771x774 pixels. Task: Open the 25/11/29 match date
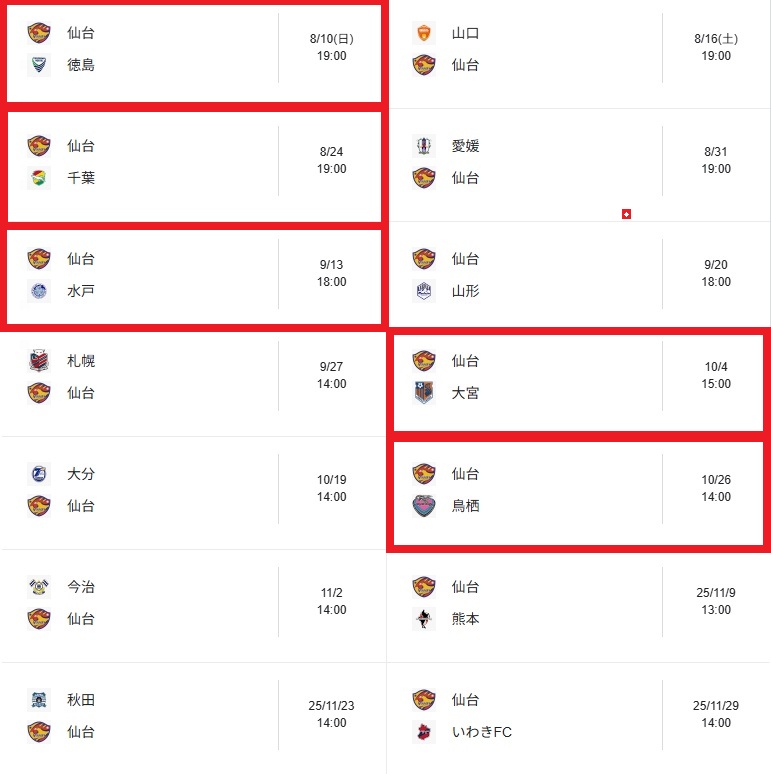(x=716, y=706)
